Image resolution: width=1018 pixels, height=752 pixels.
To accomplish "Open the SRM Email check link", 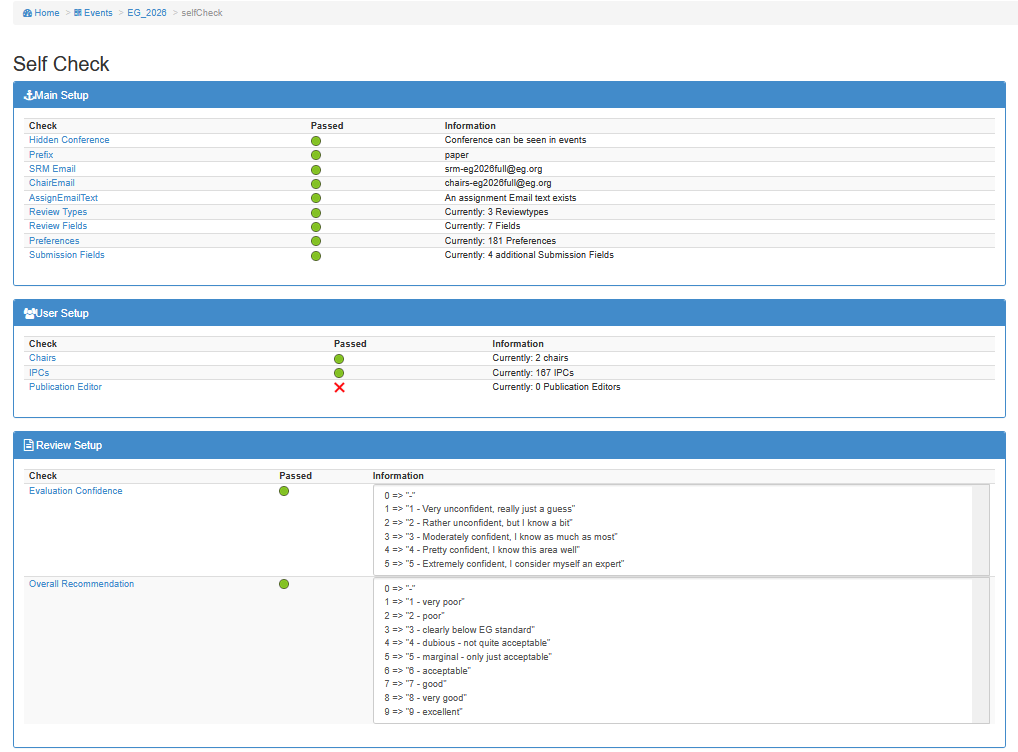I will [52, 169].
